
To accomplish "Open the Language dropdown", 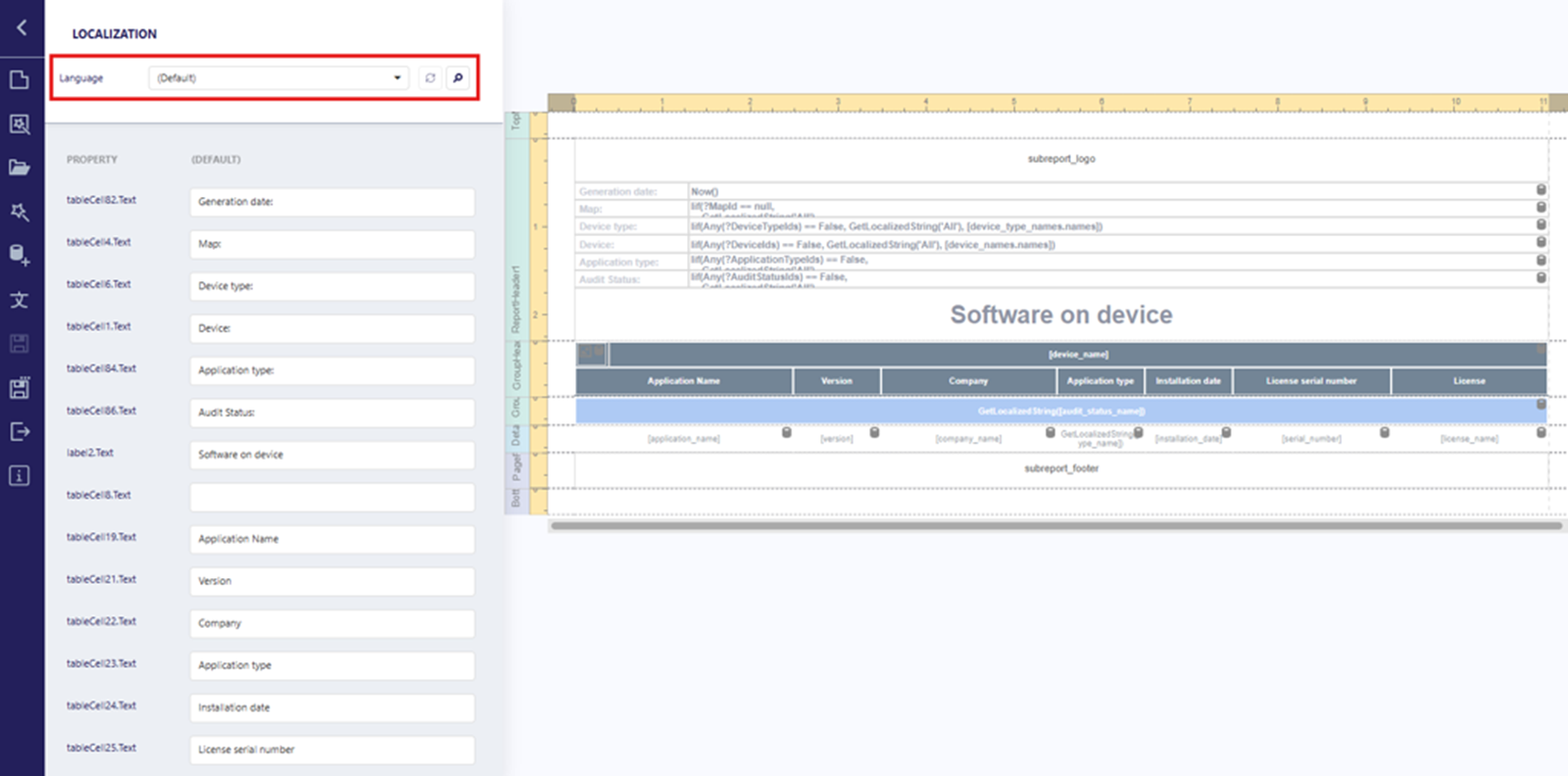I will click(x=278, y=78).
